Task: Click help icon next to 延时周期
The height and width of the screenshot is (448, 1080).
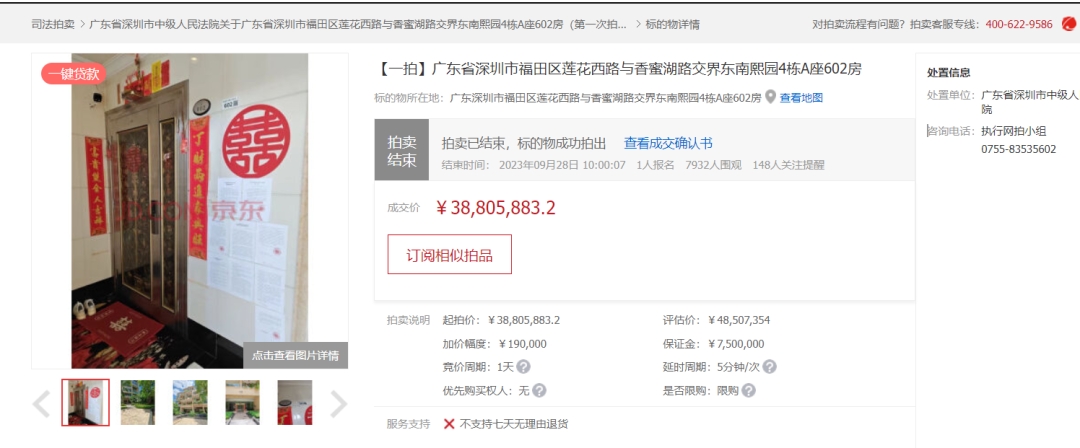Action: (769, 367)
